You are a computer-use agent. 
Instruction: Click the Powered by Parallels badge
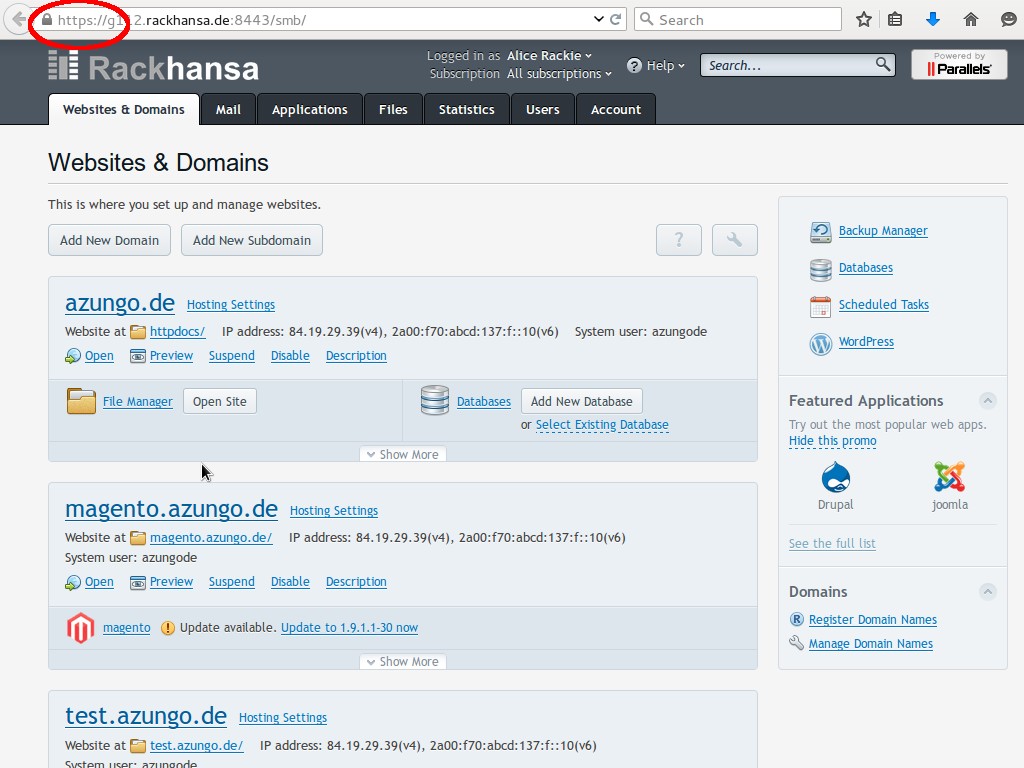click(959, 65)
